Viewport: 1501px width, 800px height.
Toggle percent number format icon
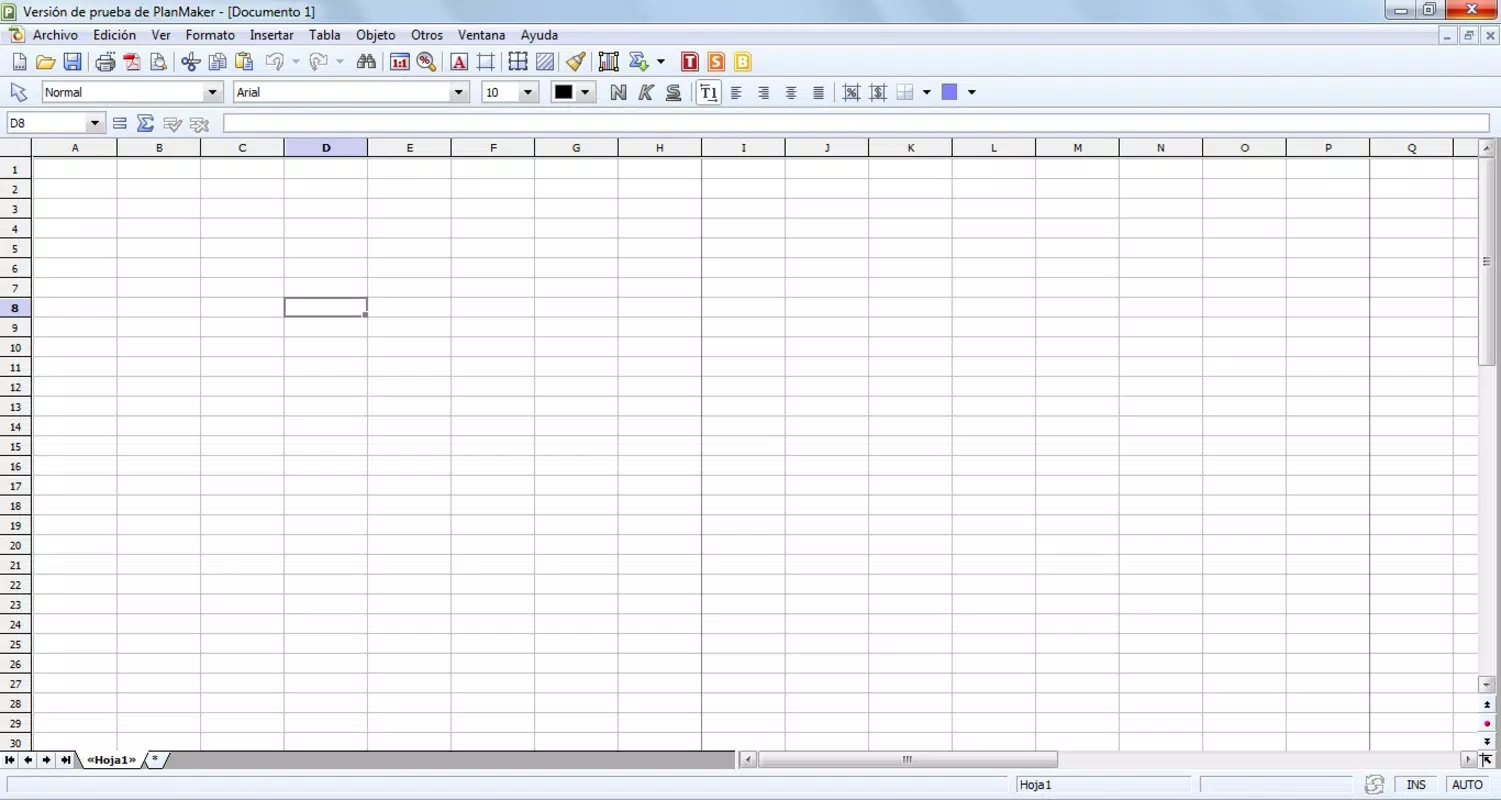pos(851,93)
